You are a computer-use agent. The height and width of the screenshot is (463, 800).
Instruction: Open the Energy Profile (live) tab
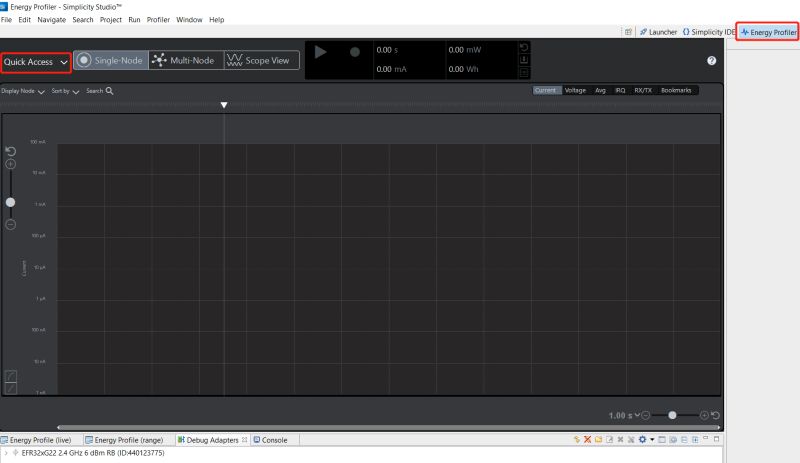[x=37, y=440]
